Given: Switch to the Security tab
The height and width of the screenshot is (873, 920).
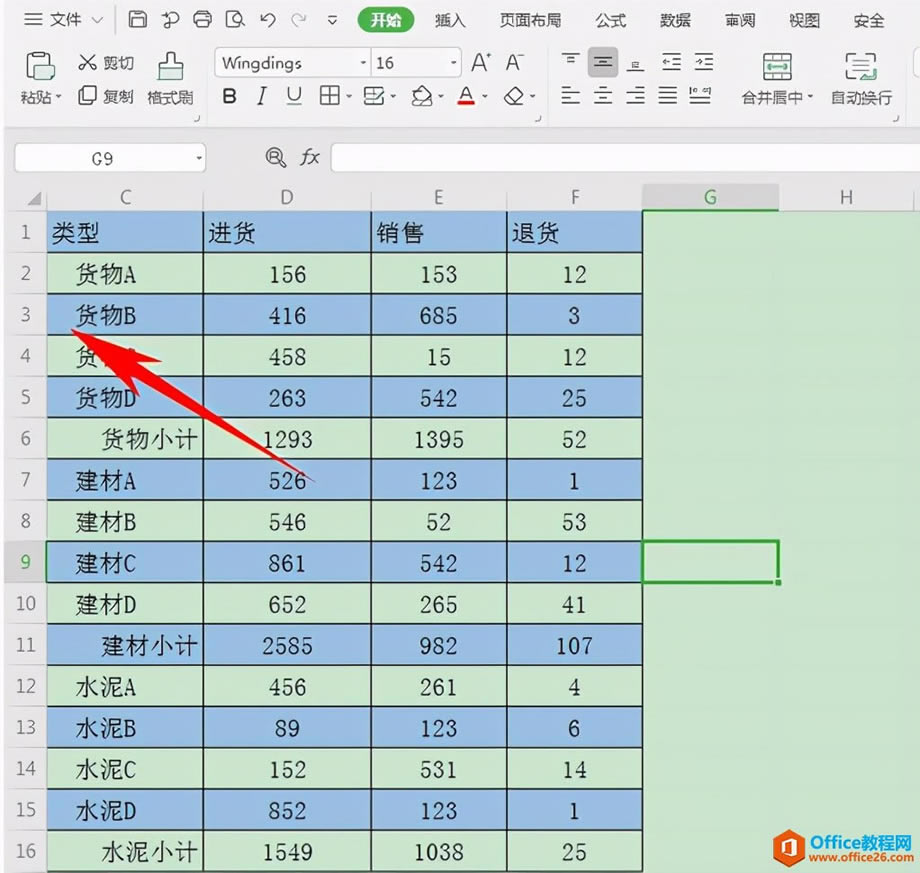Looking at the screenshot, I should [x=869, y=21].
